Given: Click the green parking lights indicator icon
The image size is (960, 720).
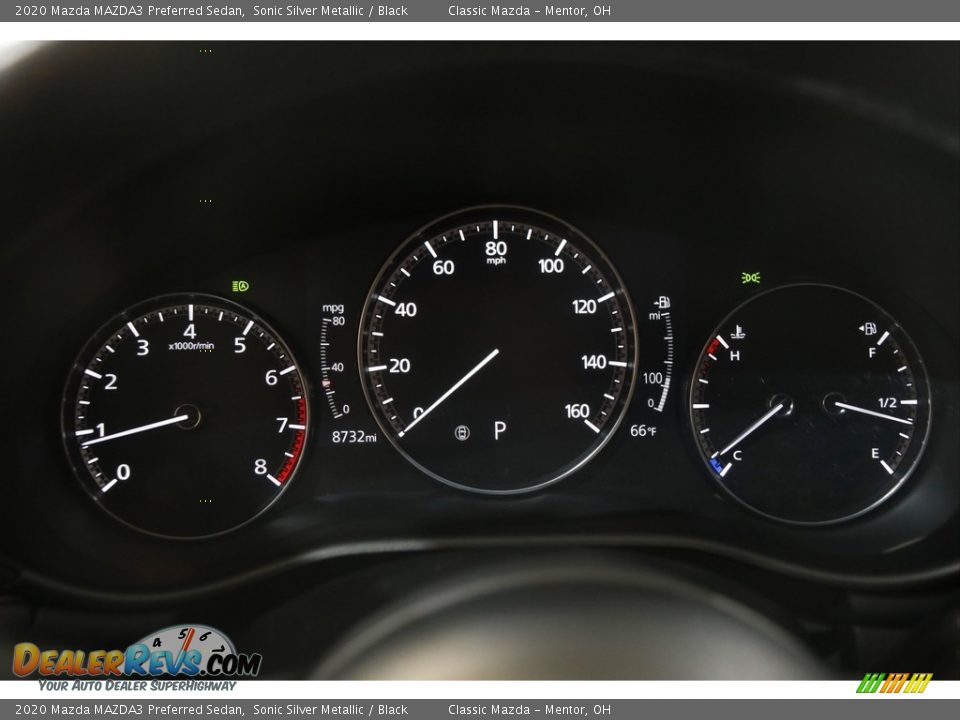Looking at the screenshot, I should point(751,277).
